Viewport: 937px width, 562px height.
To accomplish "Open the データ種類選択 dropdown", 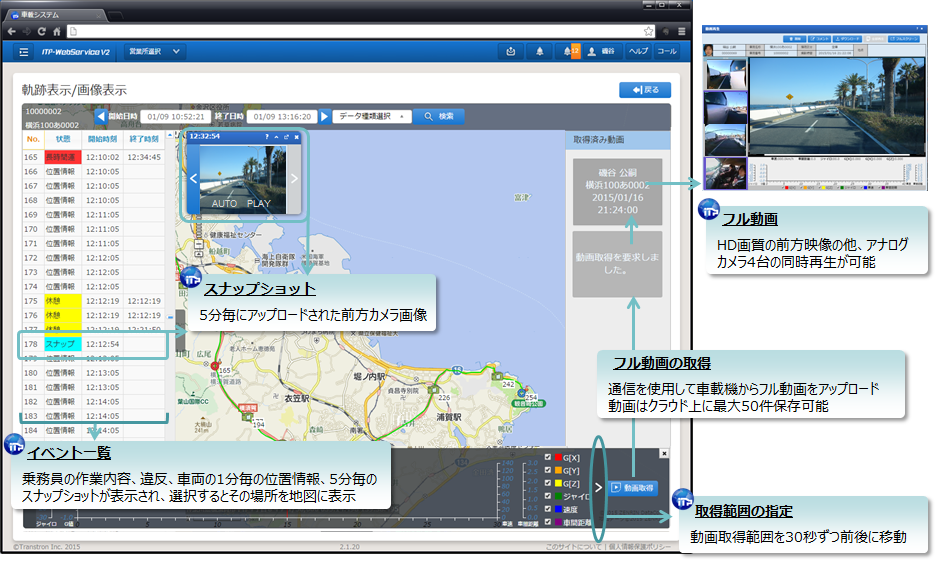I will (371, 116).
